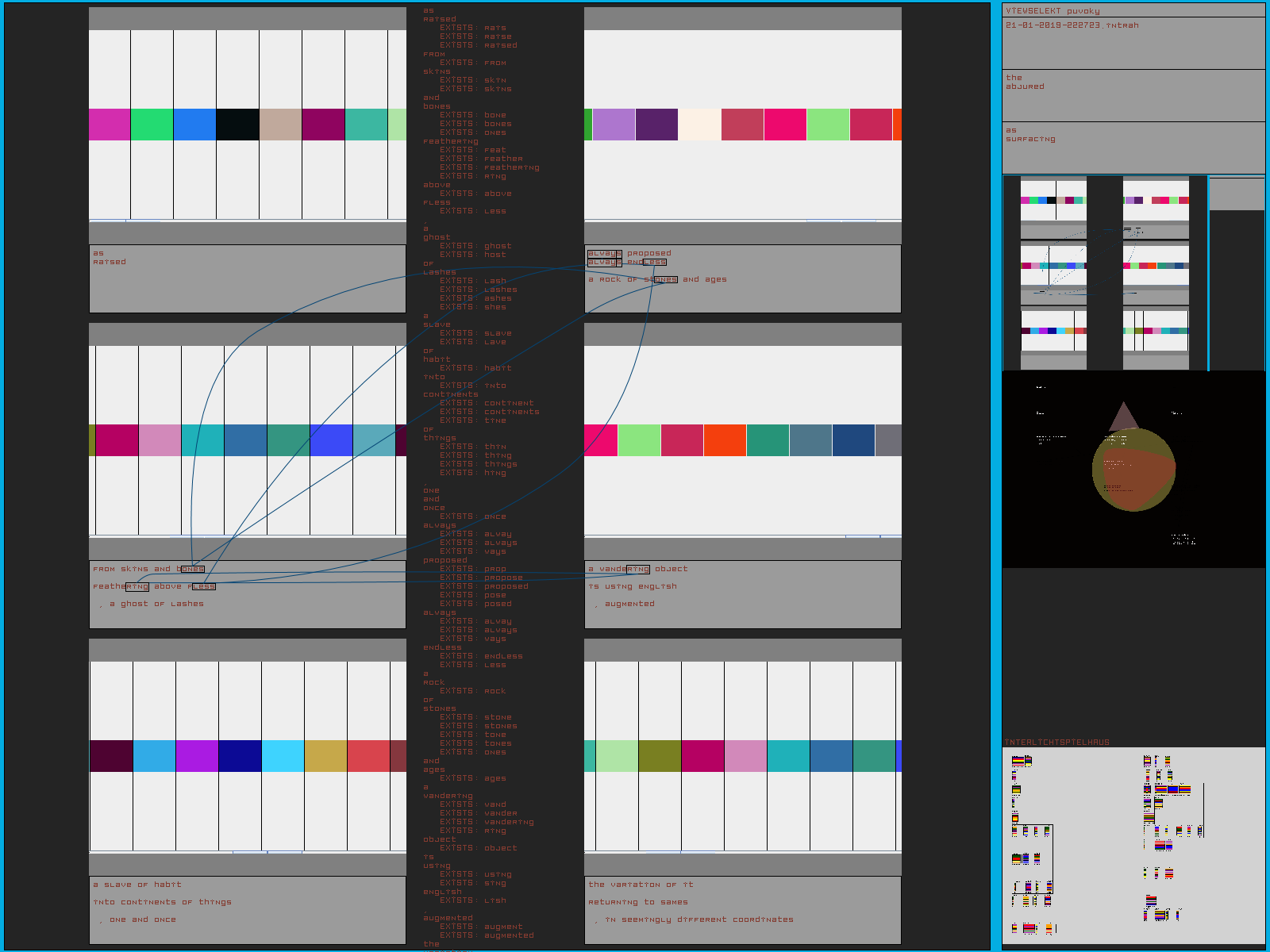Viewport: 1270px width, 952px height.
Task: Click the boxed "always" before "proposed"
Action: (x=604, y=253)
